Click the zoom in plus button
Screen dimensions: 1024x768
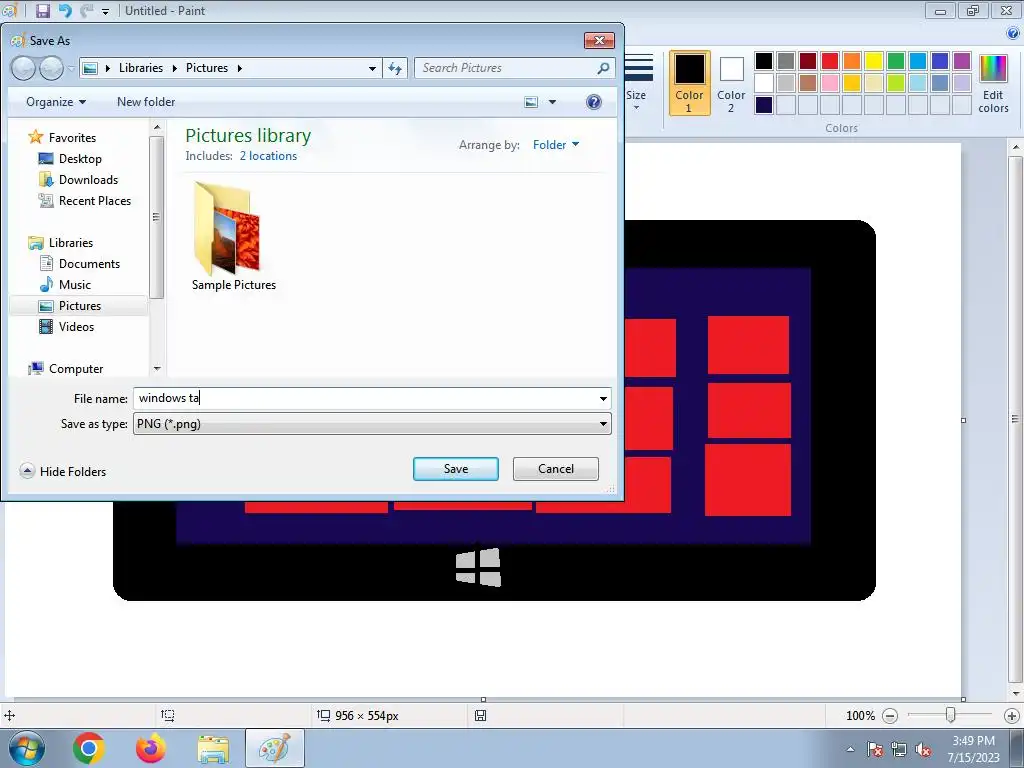(x=1012, y=716)
